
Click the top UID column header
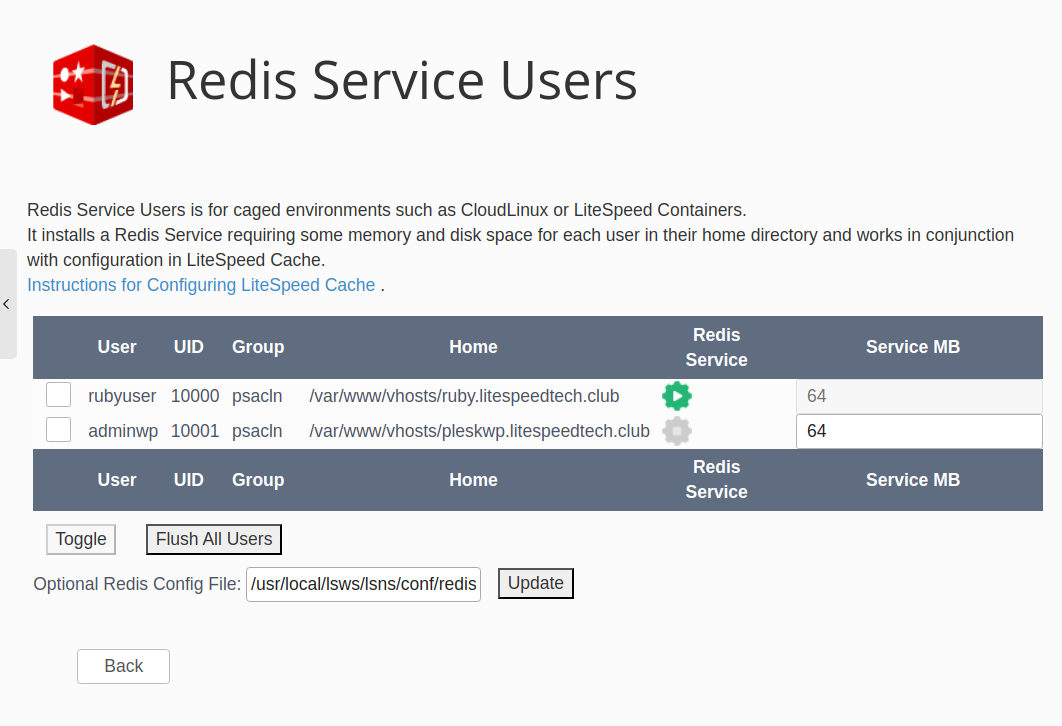(188, 347)
